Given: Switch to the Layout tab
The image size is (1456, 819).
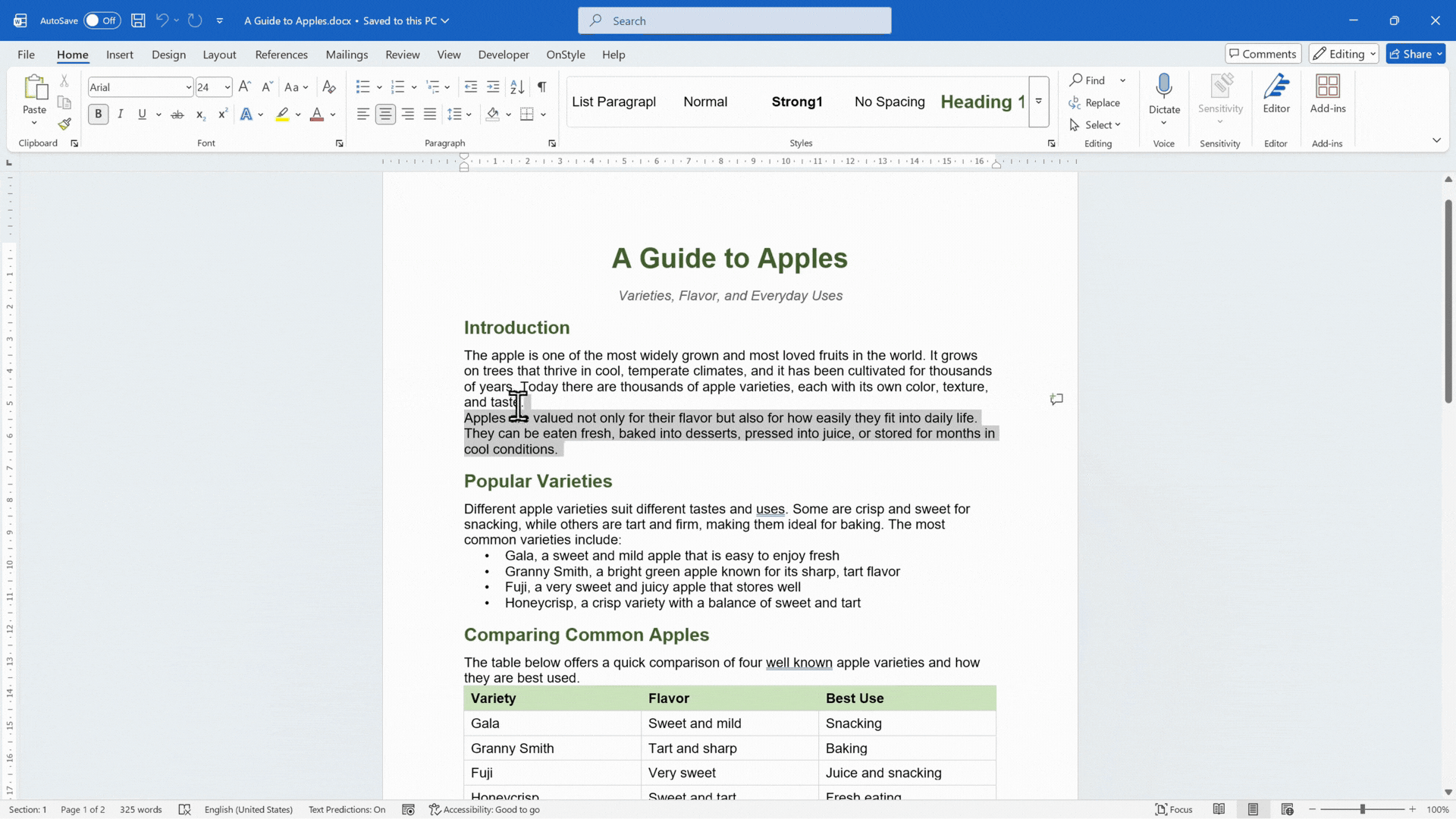Looking at the screenshot, I should click(219, 55).
